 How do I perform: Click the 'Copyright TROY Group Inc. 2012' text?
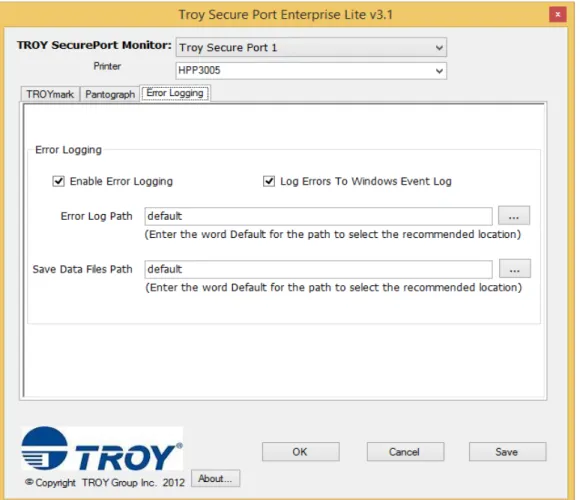click(x=105, y=483)
